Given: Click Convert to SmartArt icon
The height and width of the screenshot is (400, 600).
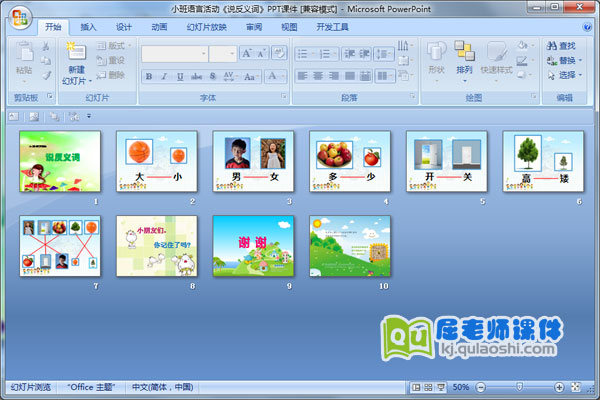Looking at the screenshot, I should coord(403,75).
